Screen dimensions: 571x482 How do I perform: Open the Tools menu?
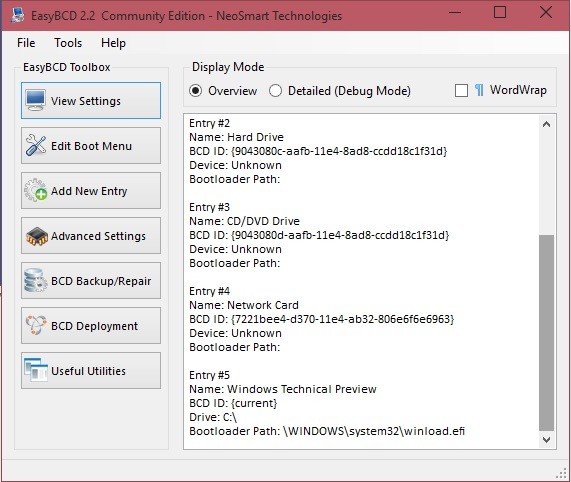[68, 43]
